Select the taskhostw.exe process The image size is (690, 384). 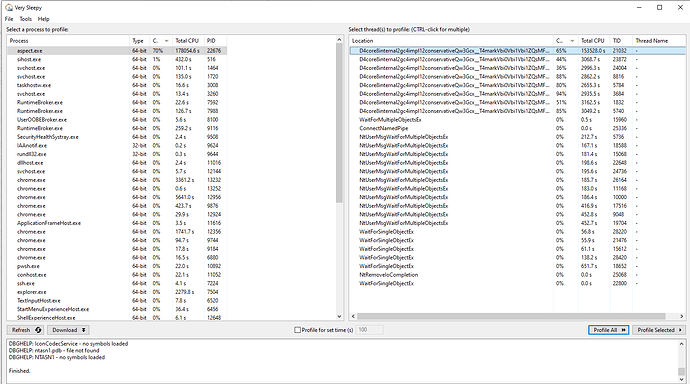(x=117, y=85)
